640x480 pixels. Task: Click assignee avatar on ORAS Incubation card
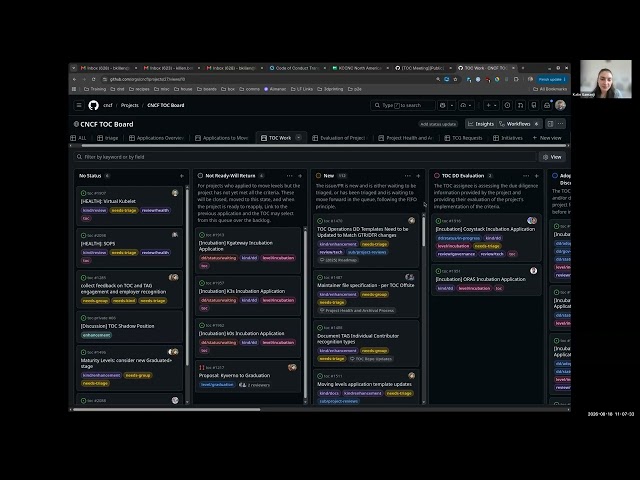point(533,271)
